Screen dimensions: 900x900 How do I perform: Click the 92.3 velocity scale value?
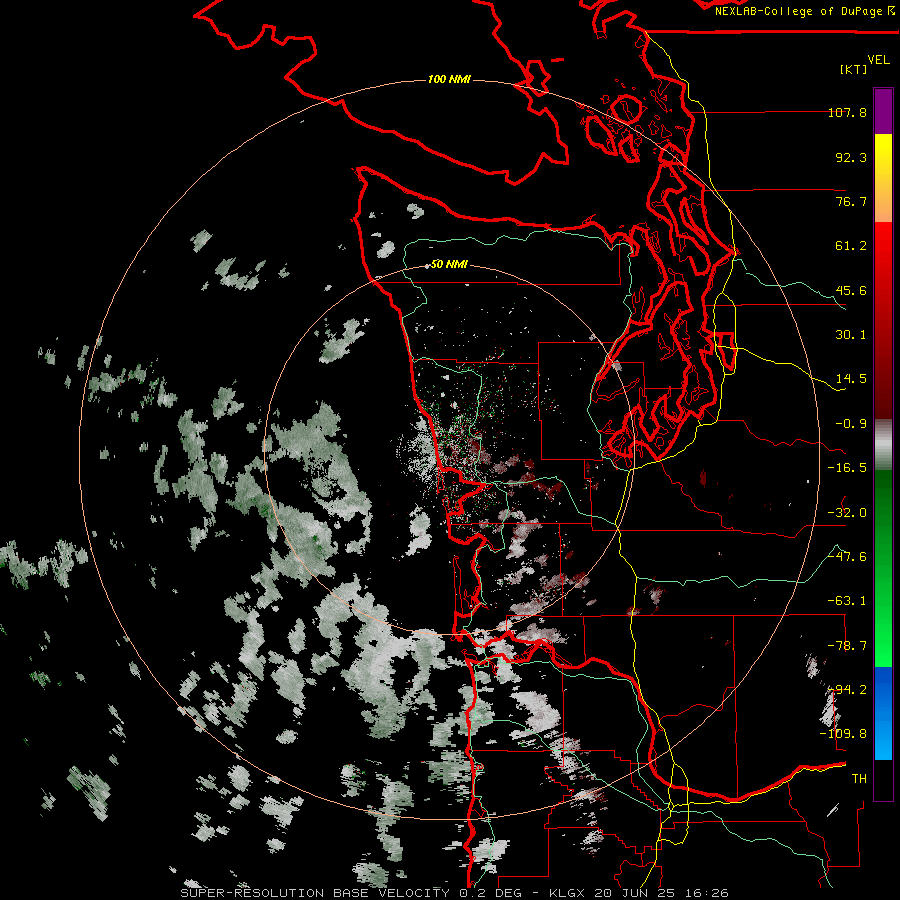(851, 157)
